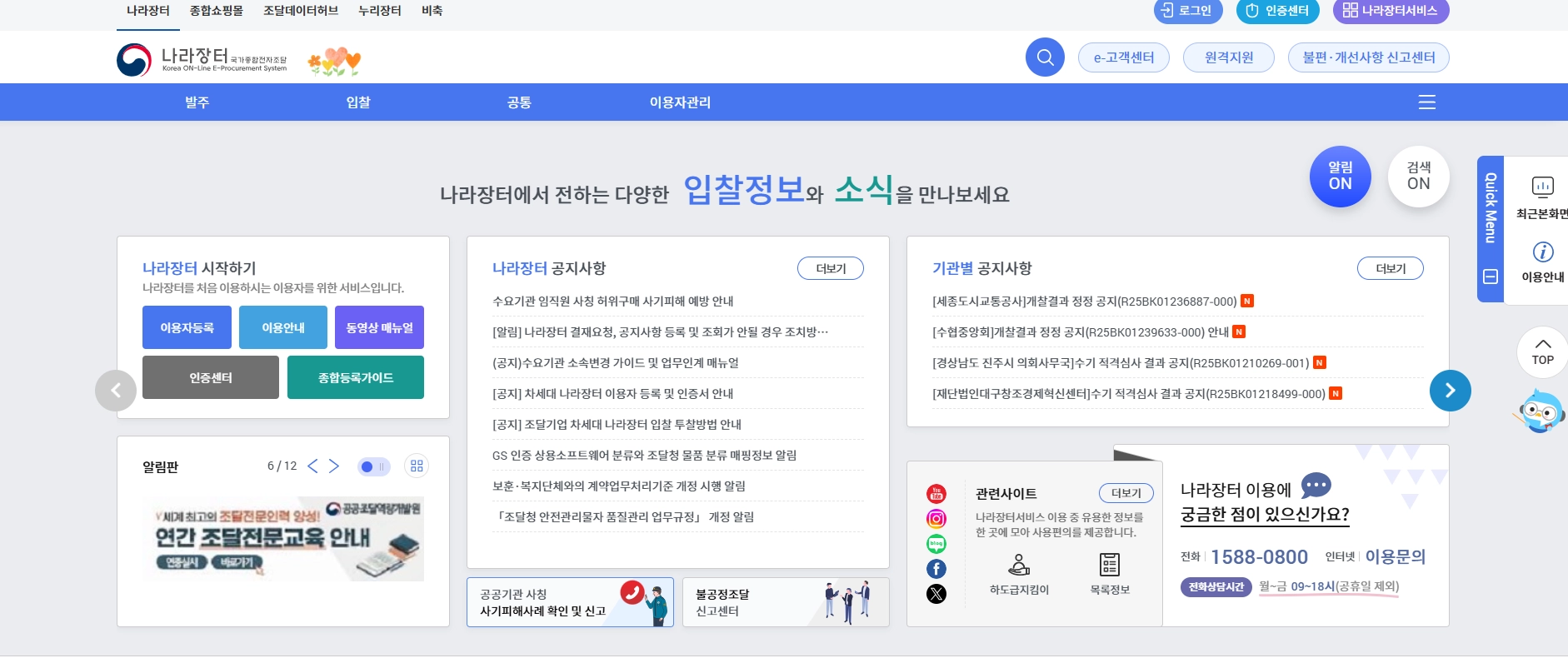Open 경상남도 진주시 의회사무국 수기 적격심사 공지
This screenshot has height=668, width=1568.
1121,363
